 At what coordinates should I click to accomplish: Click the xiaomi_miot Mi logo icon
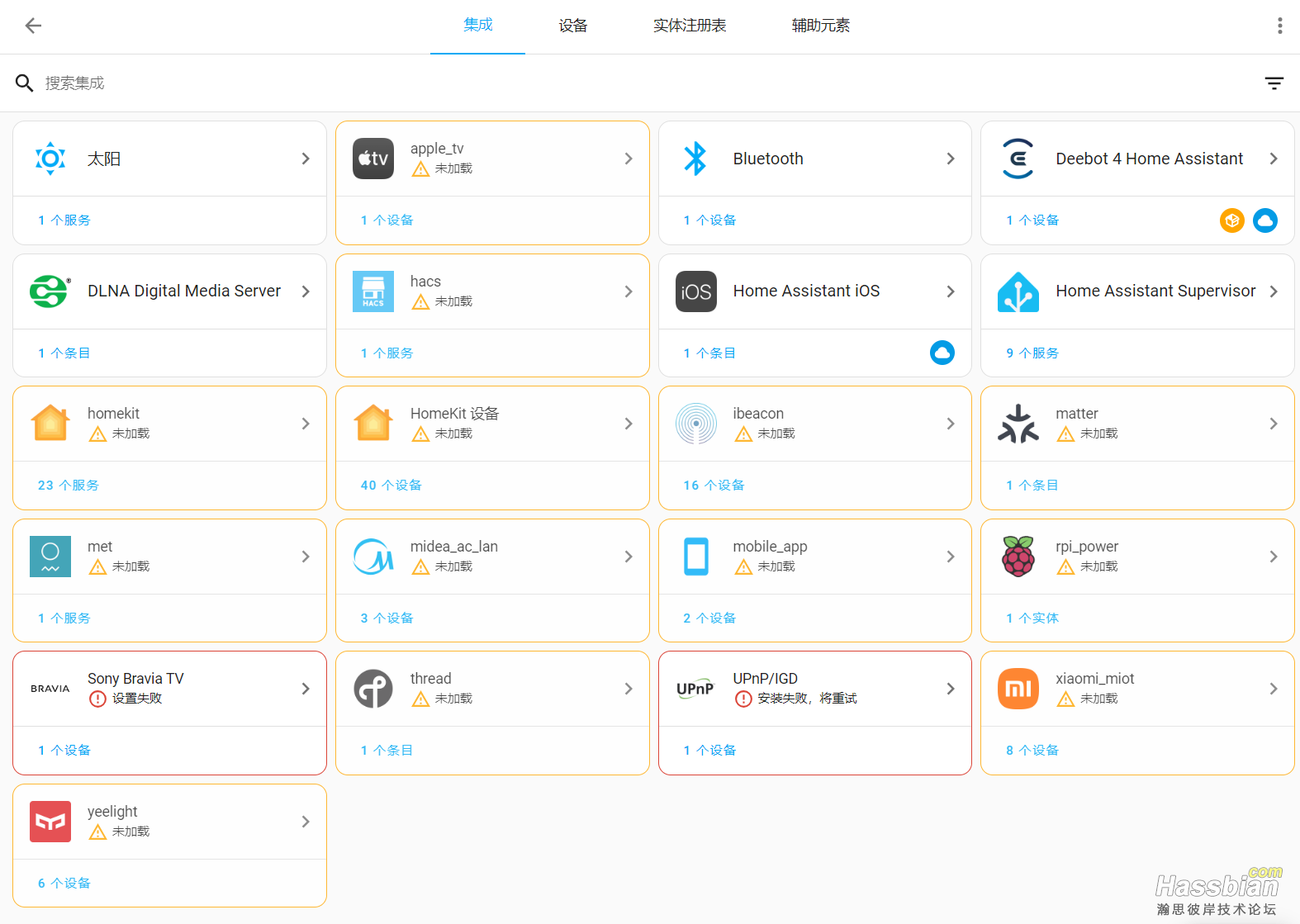point(1018,689)
